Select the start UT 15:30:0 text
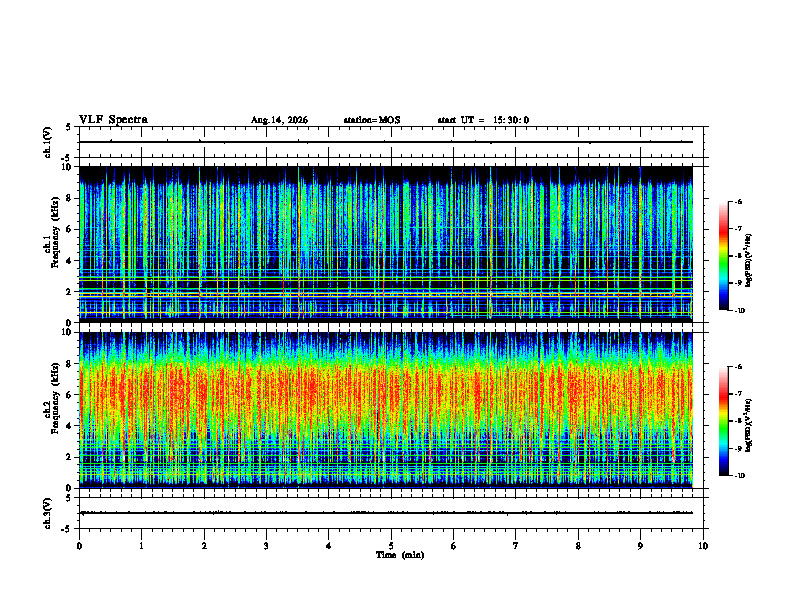Viewport: 792px width, 612px height. [483, 120]
